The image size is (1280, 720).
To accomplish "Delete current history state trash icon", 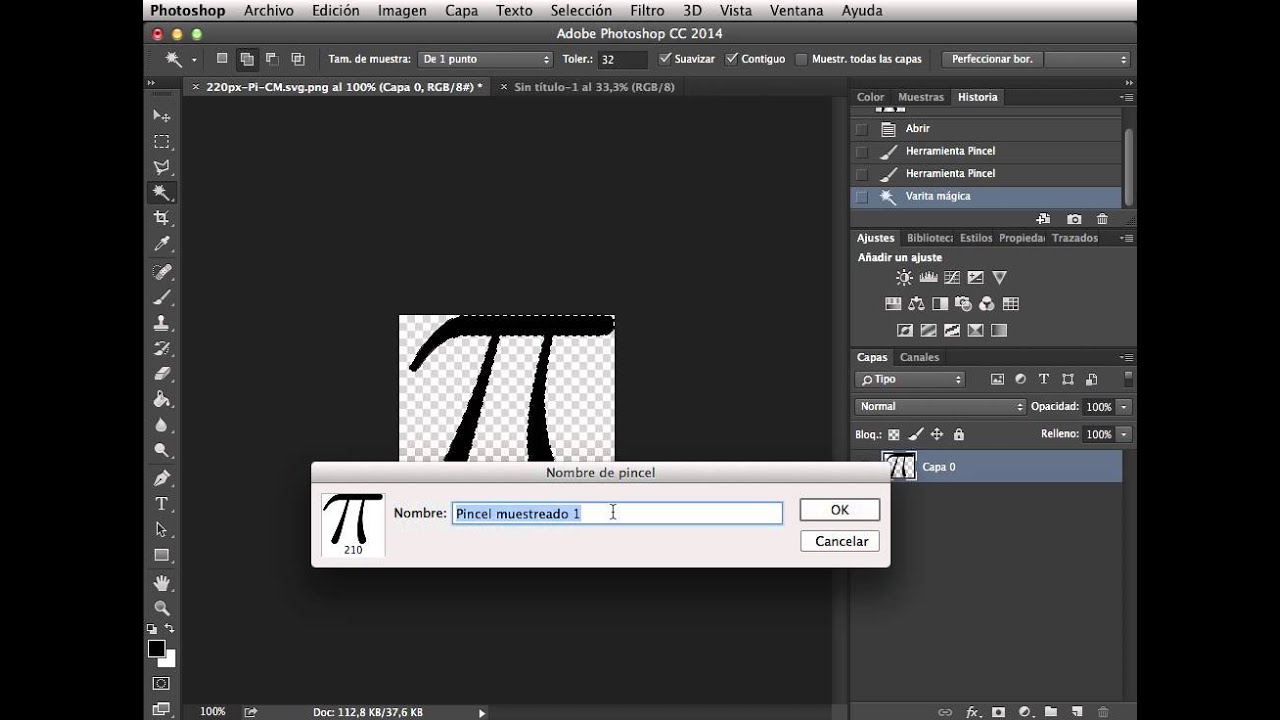I will (1102, 219).
